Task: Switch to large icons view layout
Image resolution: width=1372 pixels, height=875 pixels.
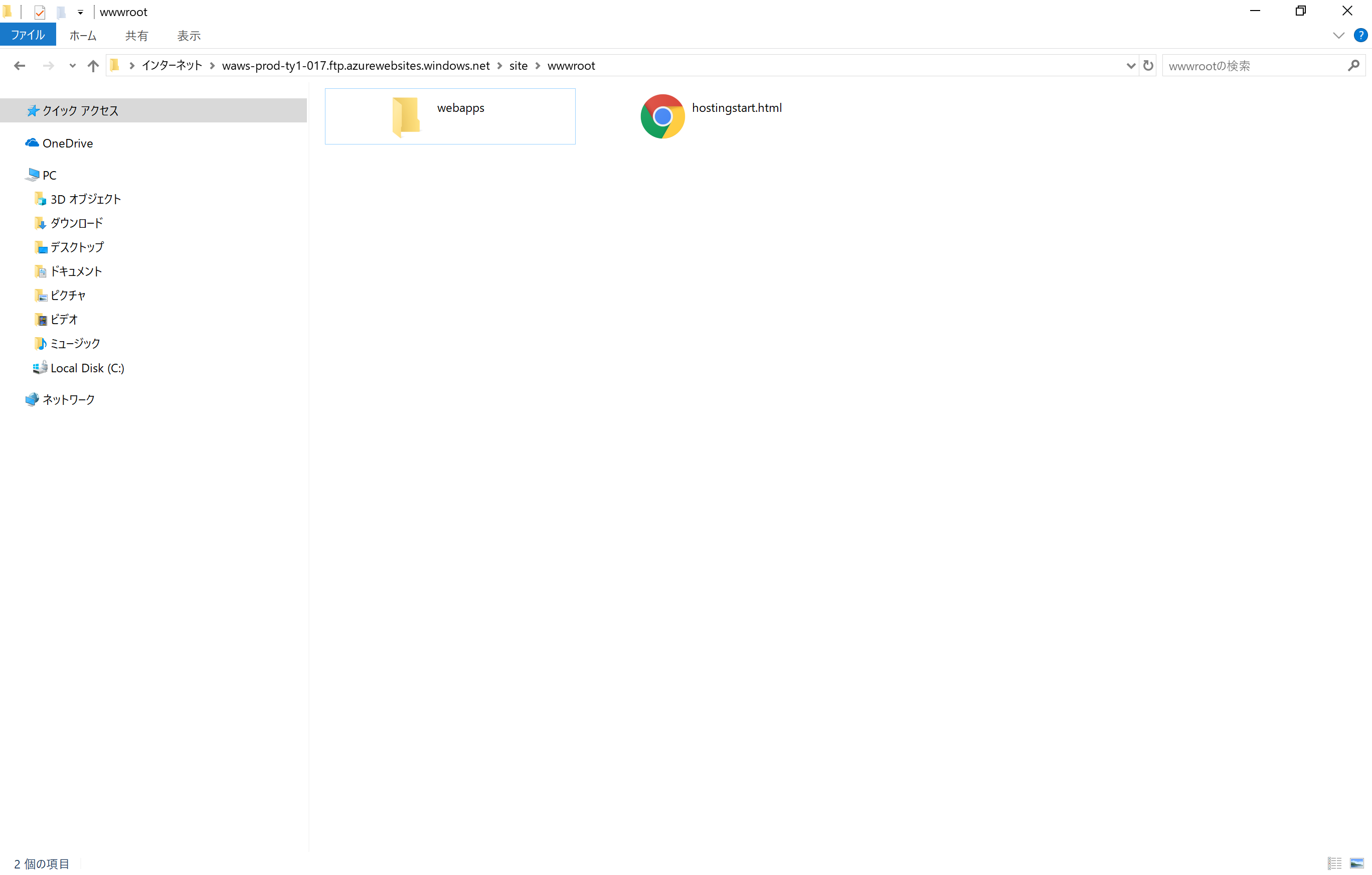Action: point(1356,863)
